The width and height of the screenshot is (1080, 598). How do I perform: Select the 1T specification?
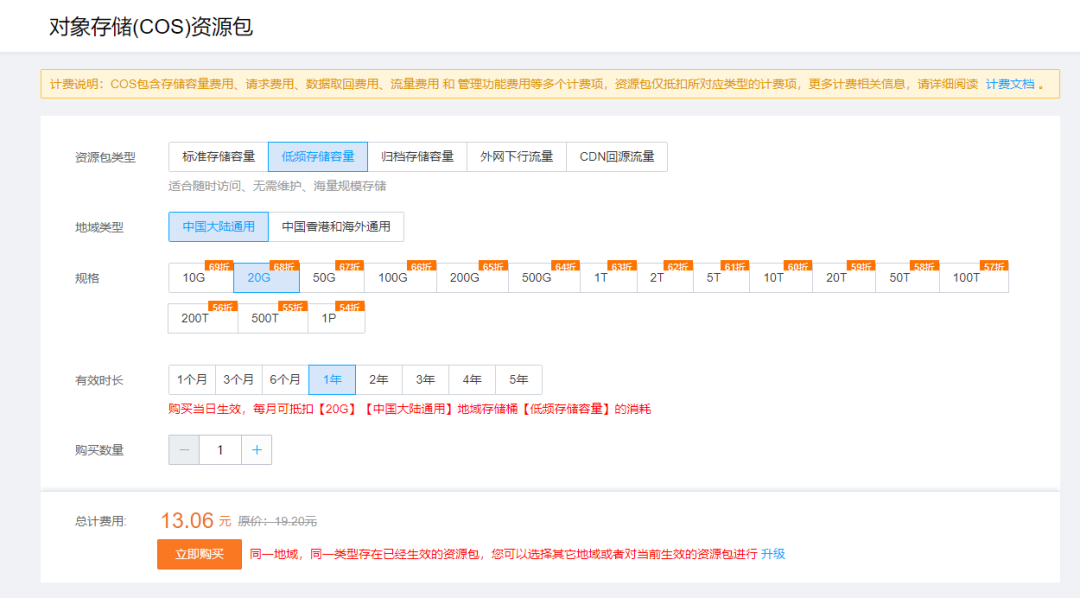coord(608,278)
